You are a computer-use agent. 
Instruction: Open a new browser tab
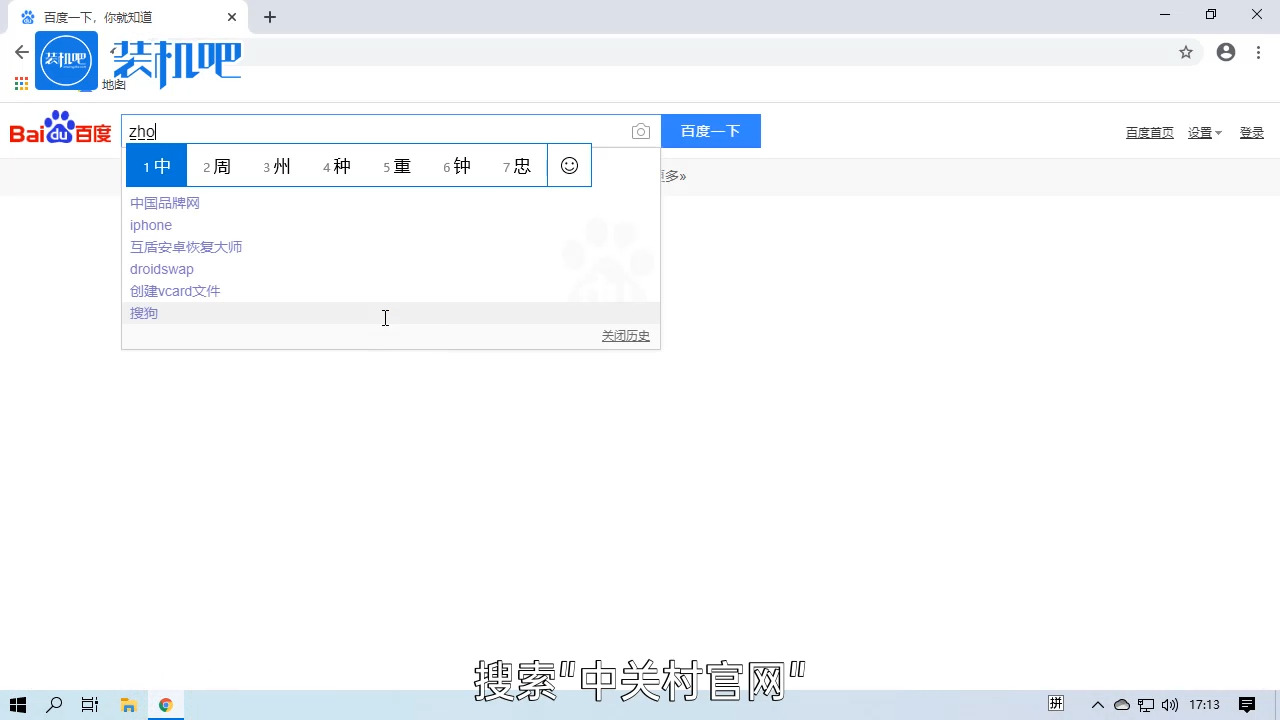coord(270,17)
